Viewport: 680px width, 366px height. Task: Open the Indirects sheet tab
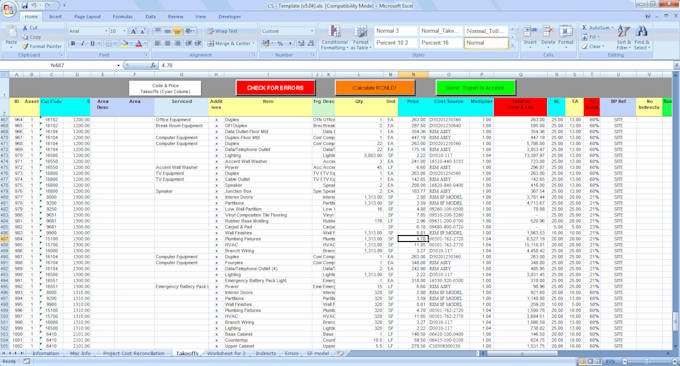coord(266,353)
